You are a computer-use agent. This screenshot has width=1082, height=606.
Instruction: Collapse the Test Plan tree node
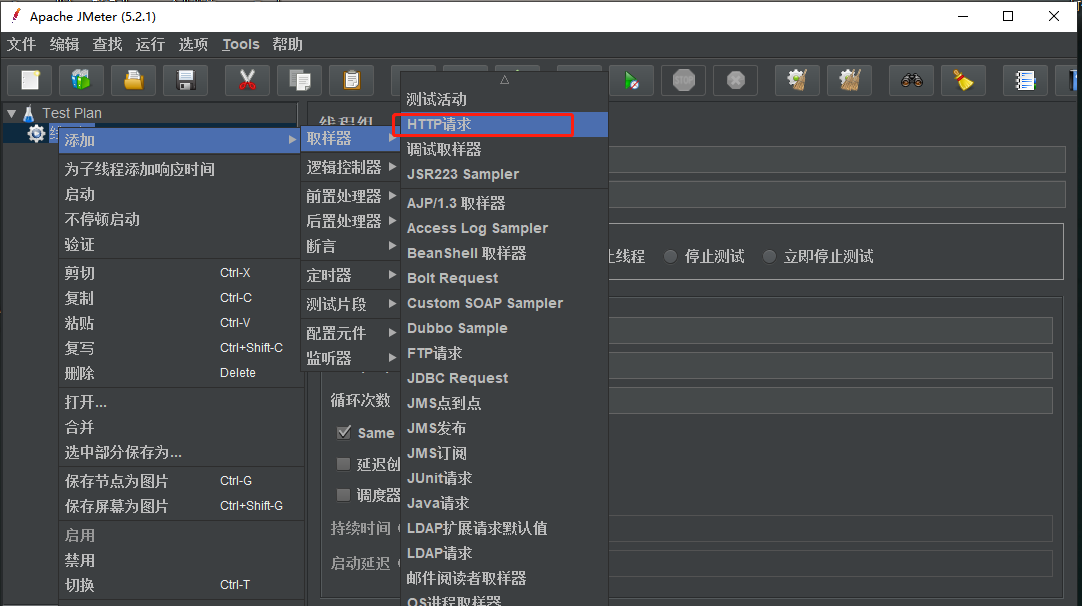click(12, 113)
